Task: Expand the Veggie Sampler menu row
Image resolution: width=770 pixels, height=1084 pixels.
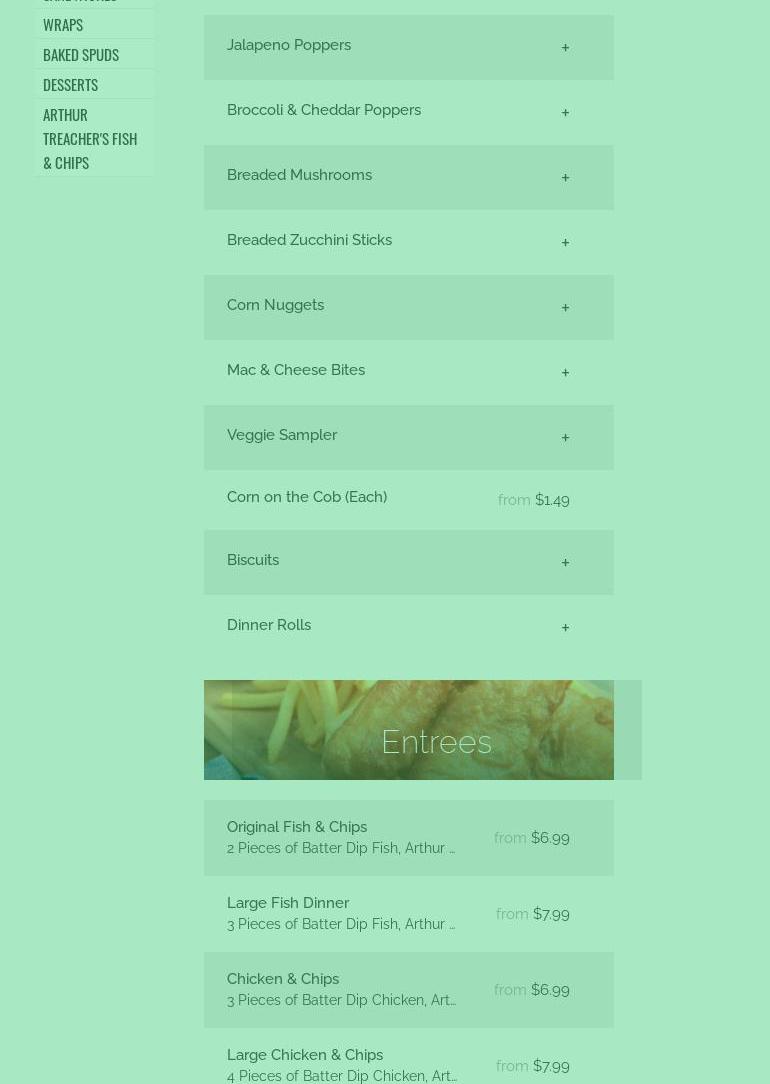Action: click(x=409, y=438)
